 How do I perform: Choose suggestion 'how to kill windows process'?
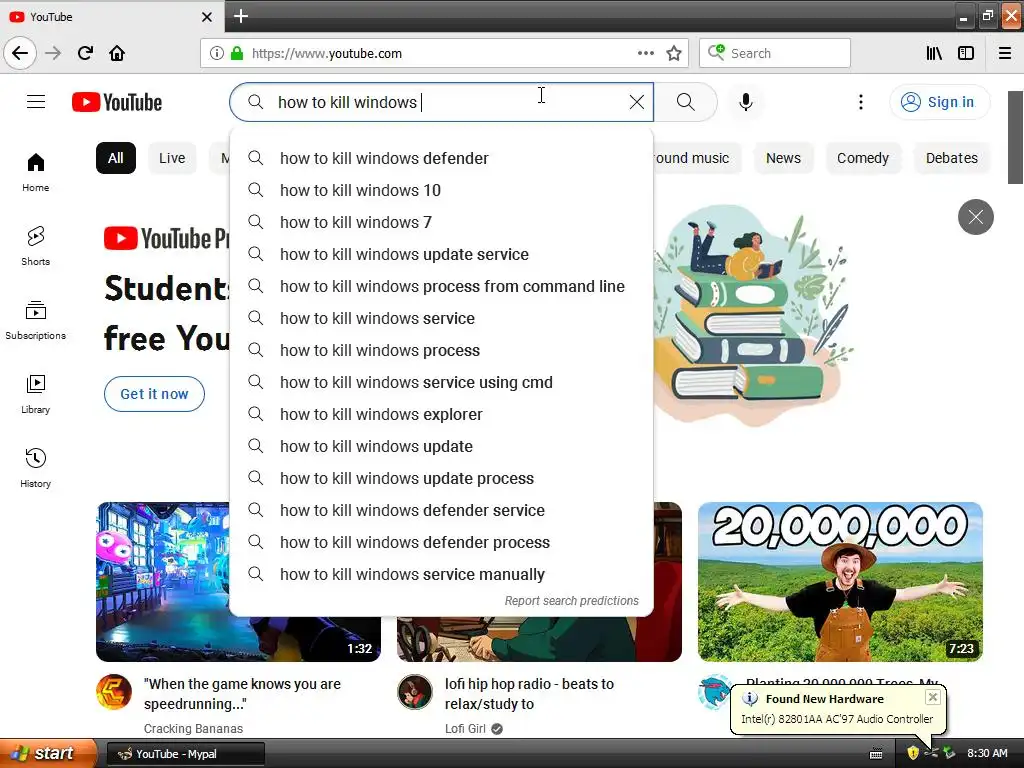(441, 350)
